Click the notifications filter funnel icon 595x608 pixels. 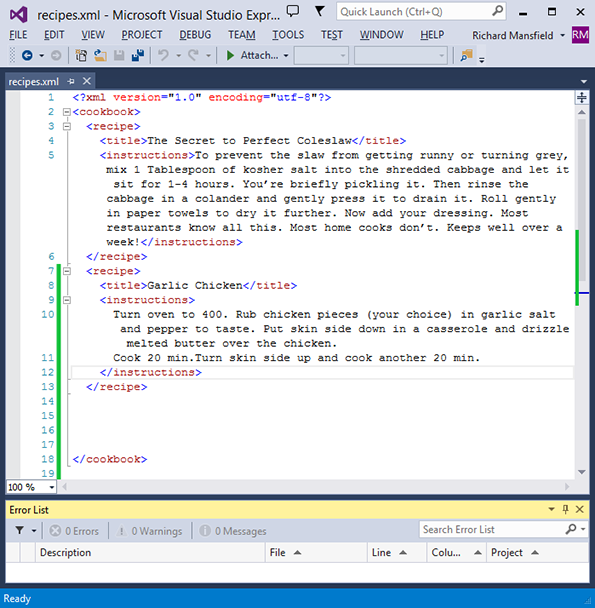click(x=319, y=11)
